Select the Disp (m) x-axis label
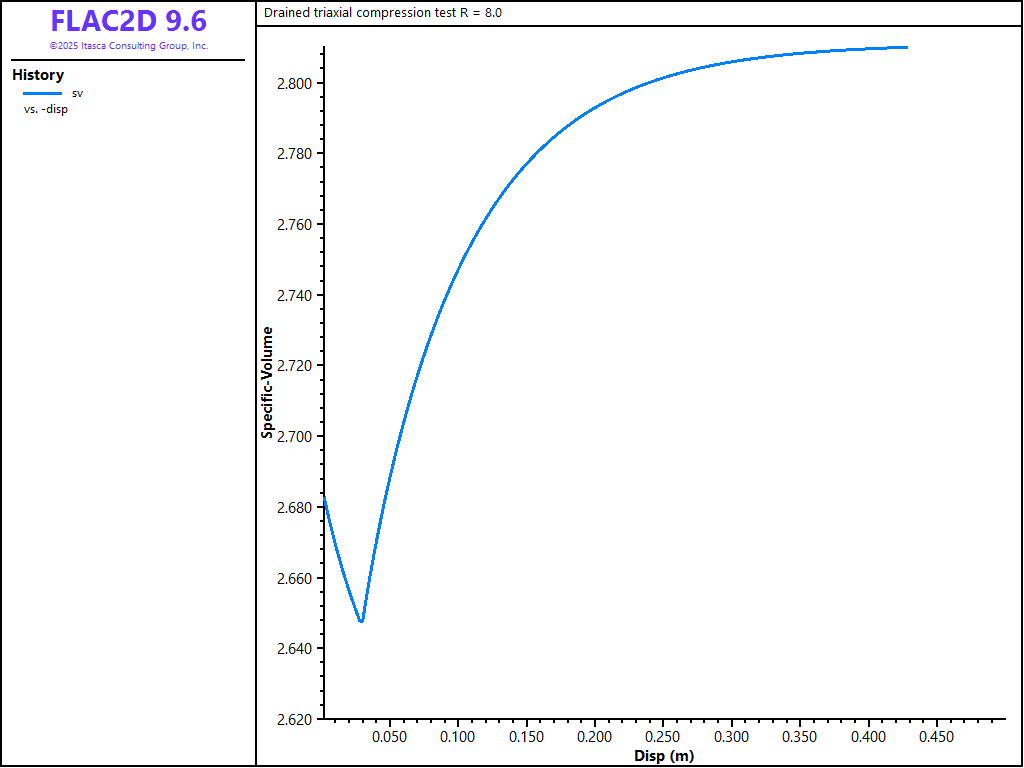The image size is (1024, 768). pos(664,756)
